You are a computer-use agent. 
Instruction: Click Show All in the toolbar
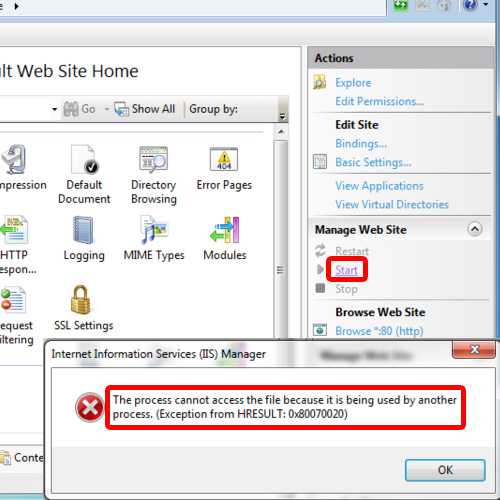(x=145, y=109)
